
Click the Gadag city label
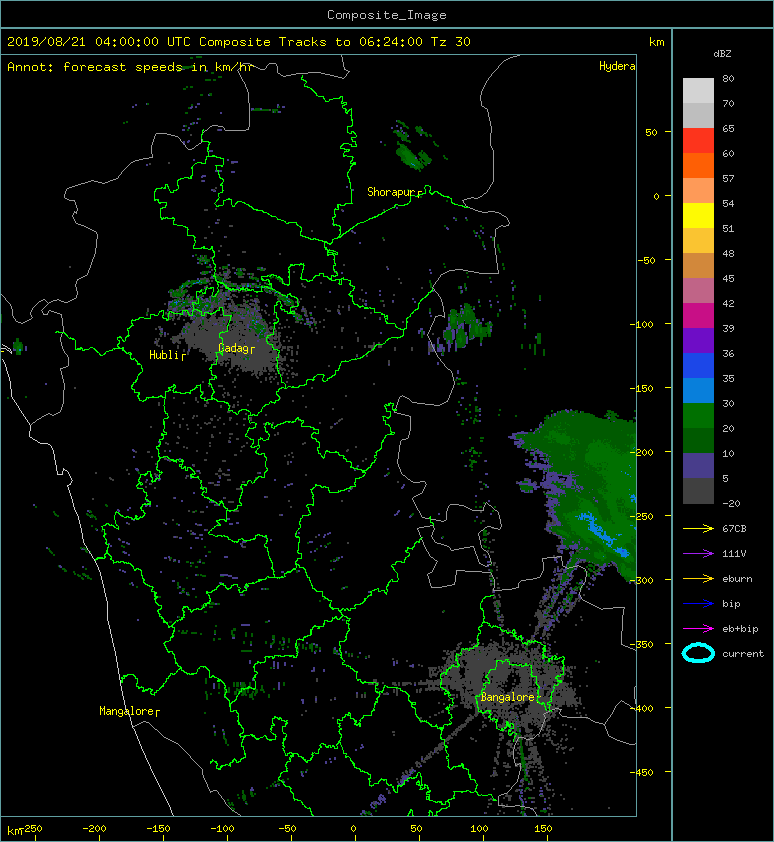236,348
